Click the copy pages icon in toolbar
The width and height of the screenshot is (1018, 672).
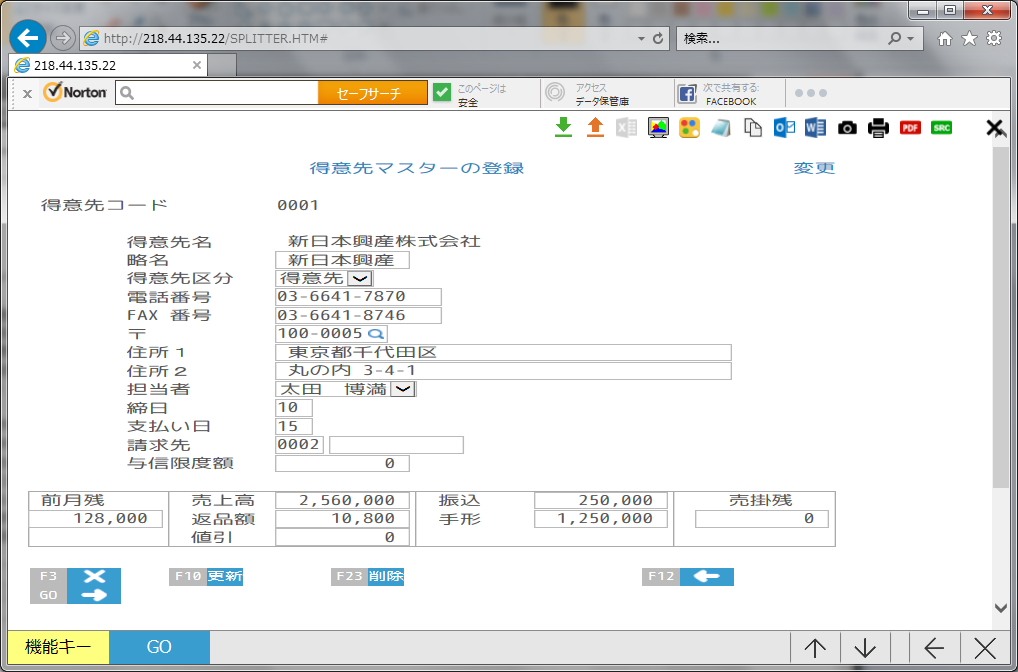[x=753, y=127]
